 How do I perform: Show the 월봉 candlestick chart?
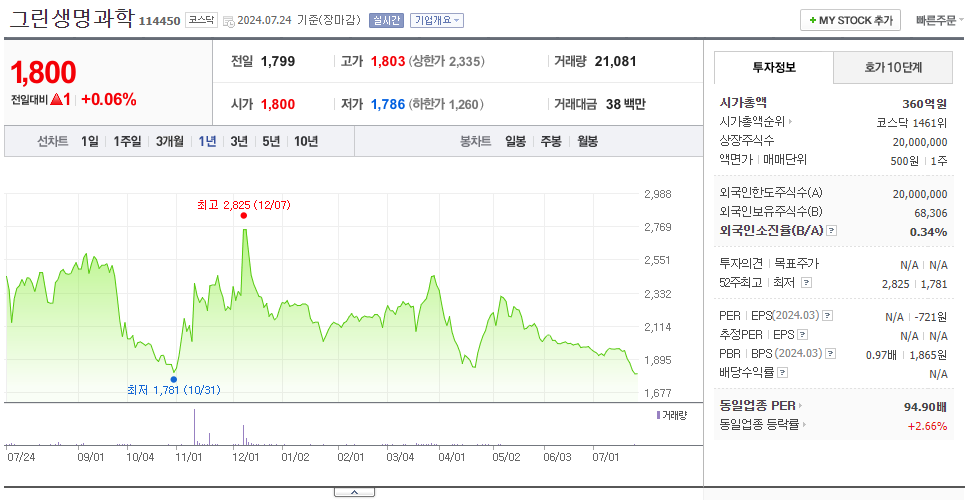(588, 141)
